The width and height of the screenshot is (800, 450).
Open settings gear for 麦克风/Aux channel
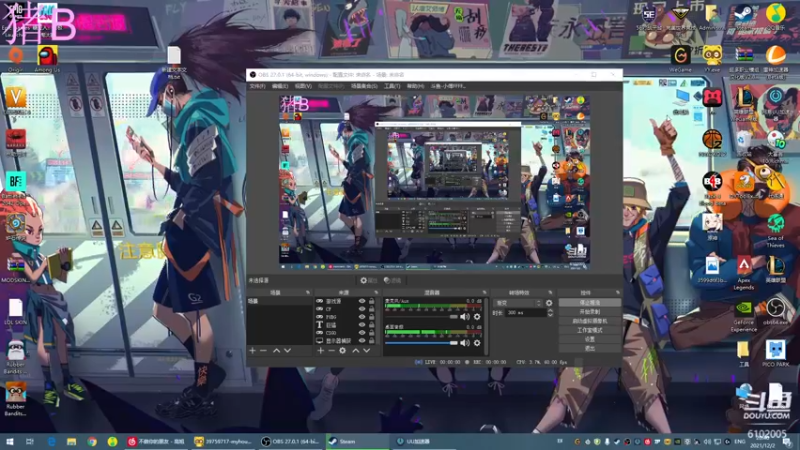pyautogui.click(x=477, y=317)
